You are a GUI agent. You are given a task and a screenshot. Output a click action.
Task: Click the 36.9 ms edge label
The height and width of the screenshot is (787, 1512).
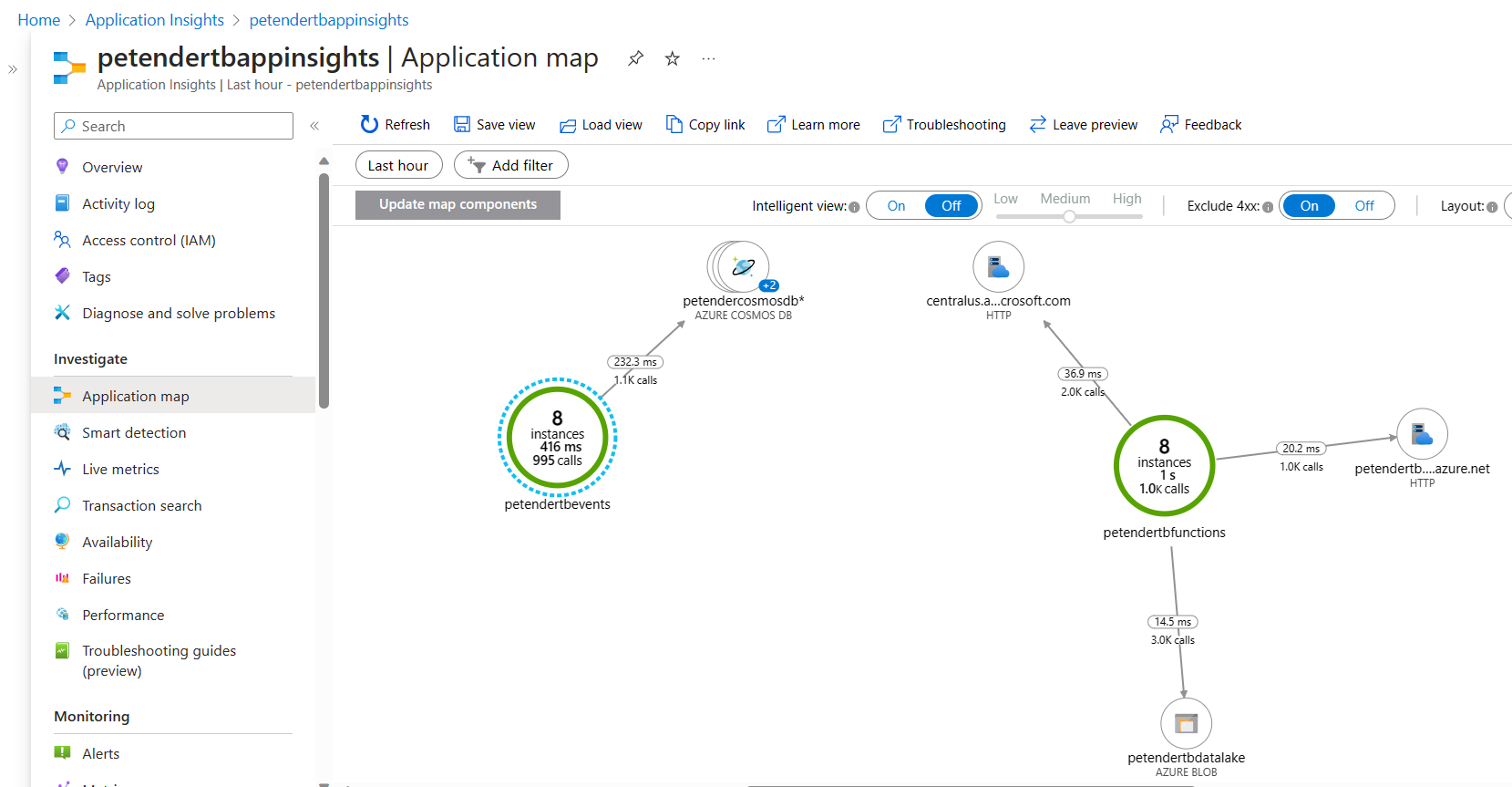click(x=1083, y=374)
